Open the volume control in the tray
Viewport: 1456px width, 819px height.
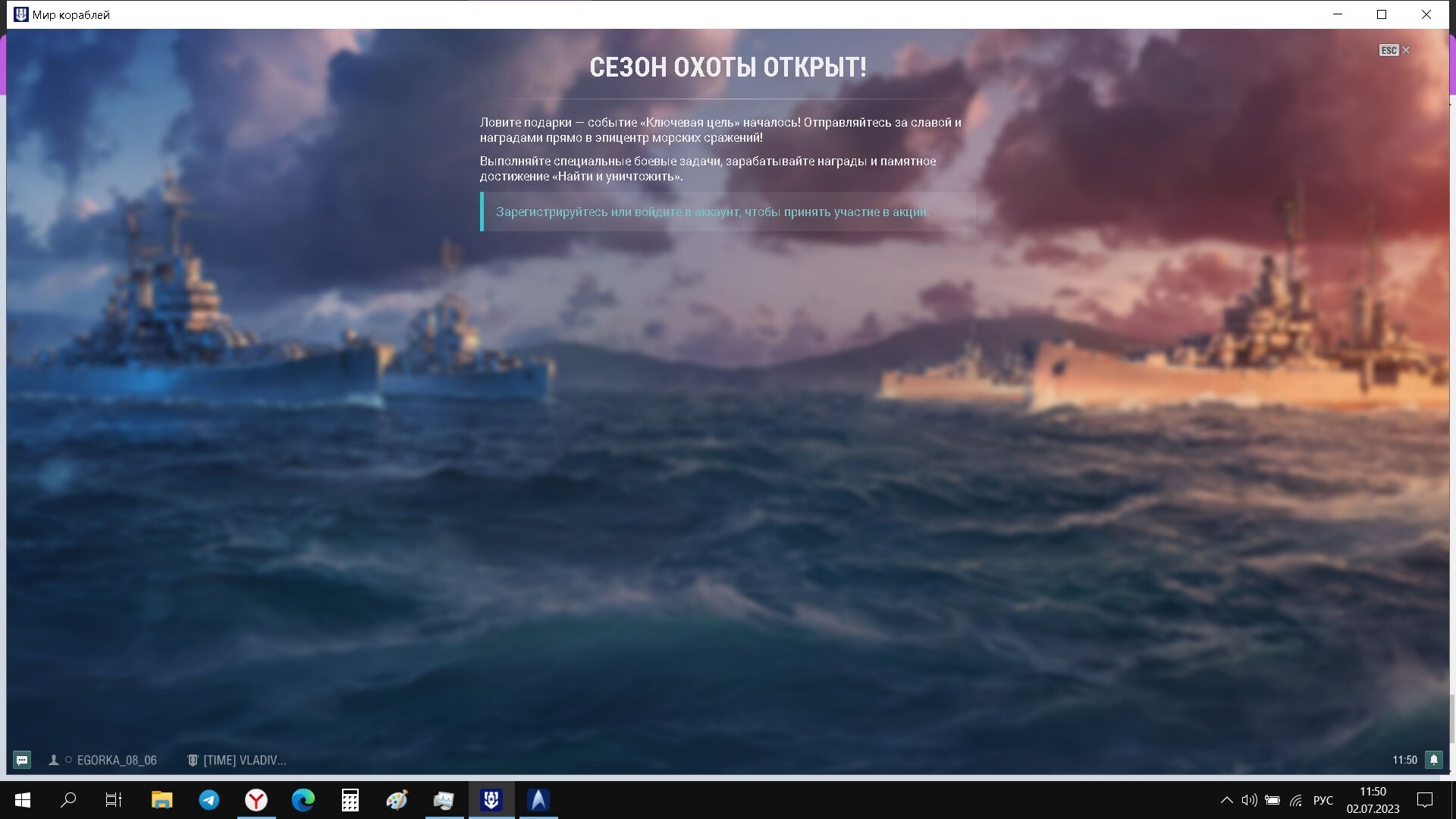(1249, 800)
